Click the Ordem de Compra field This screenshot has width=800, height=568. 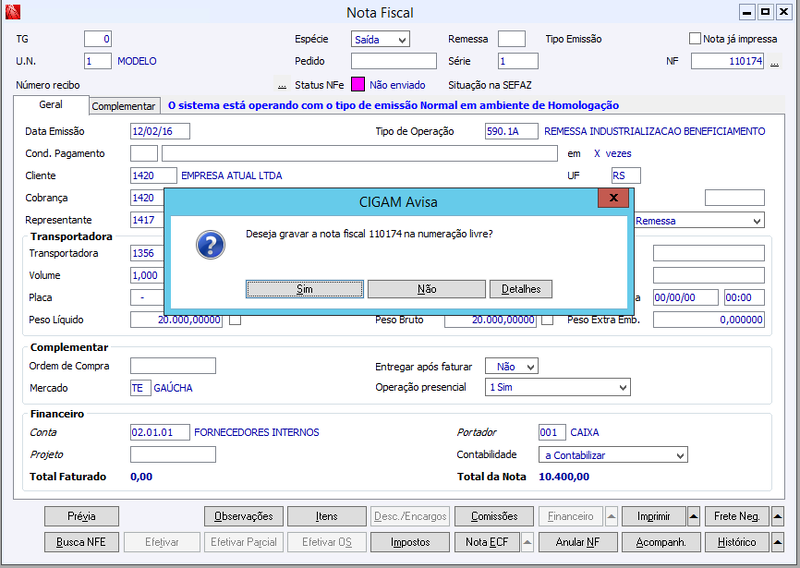pyautogui.click(x=173, y=366)
